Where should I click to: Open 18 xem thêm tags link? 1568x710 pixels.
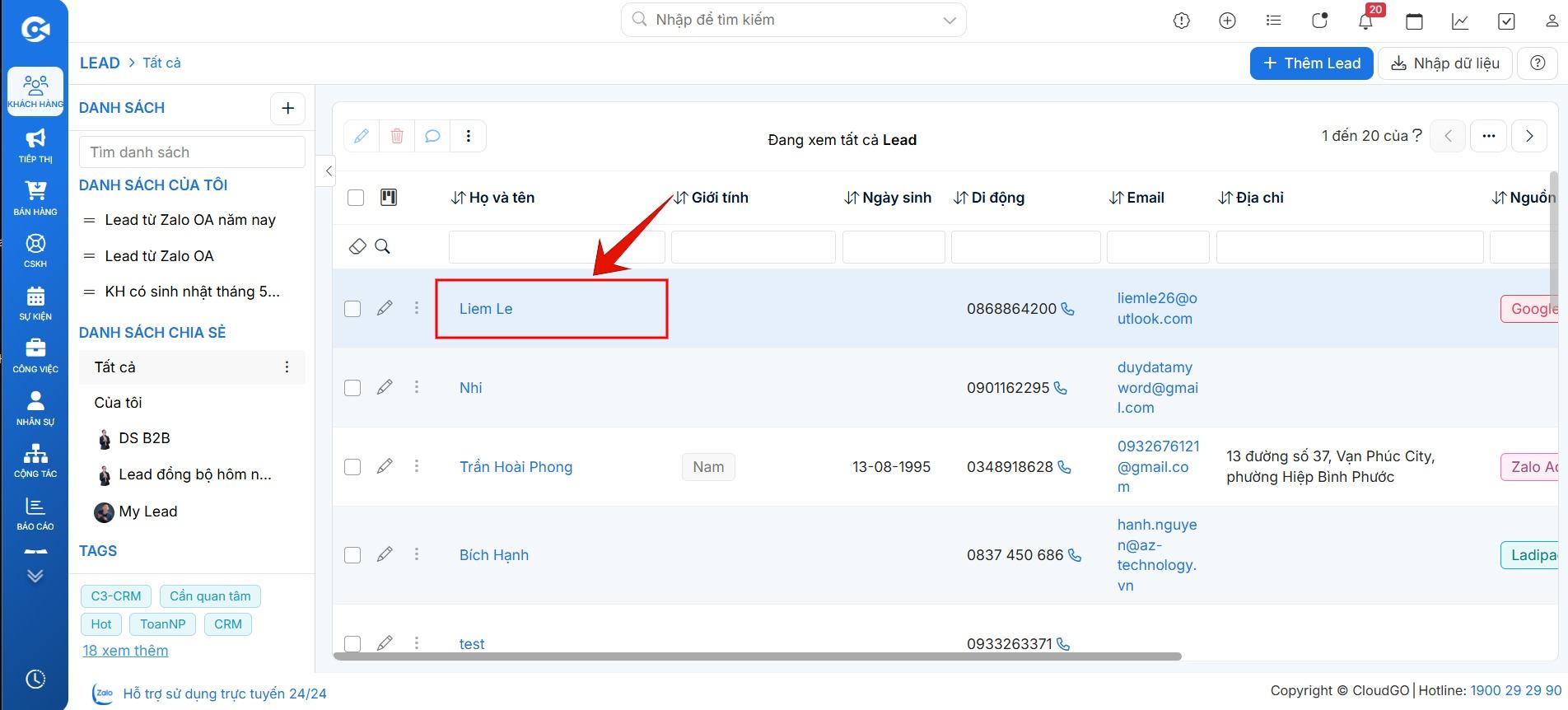point(125,651)
